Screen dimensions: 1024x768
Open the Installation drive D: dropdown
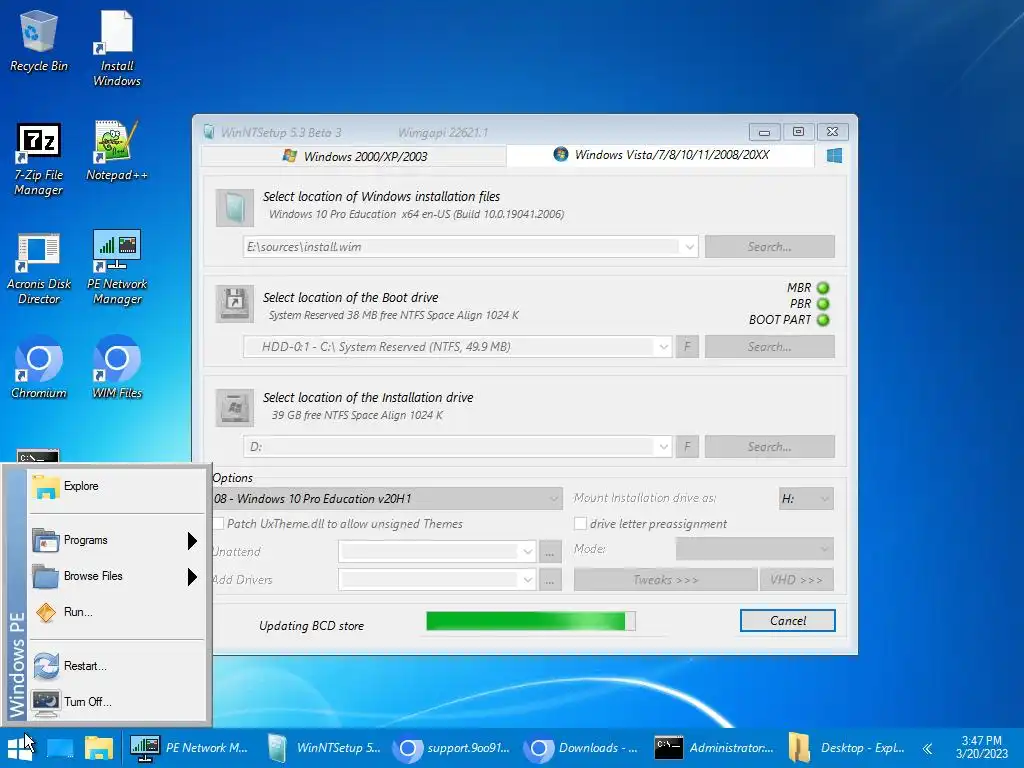point(664,447)
